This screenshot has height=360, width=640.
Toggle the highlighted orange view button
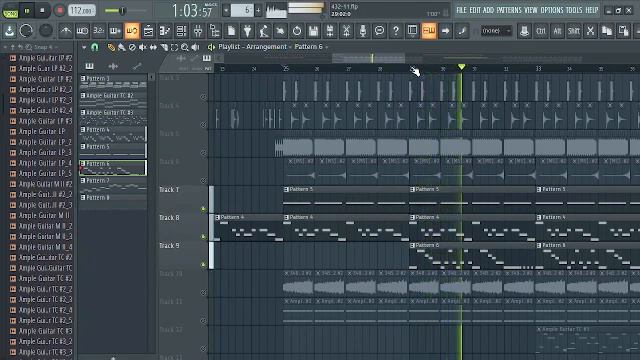point(429,31)
